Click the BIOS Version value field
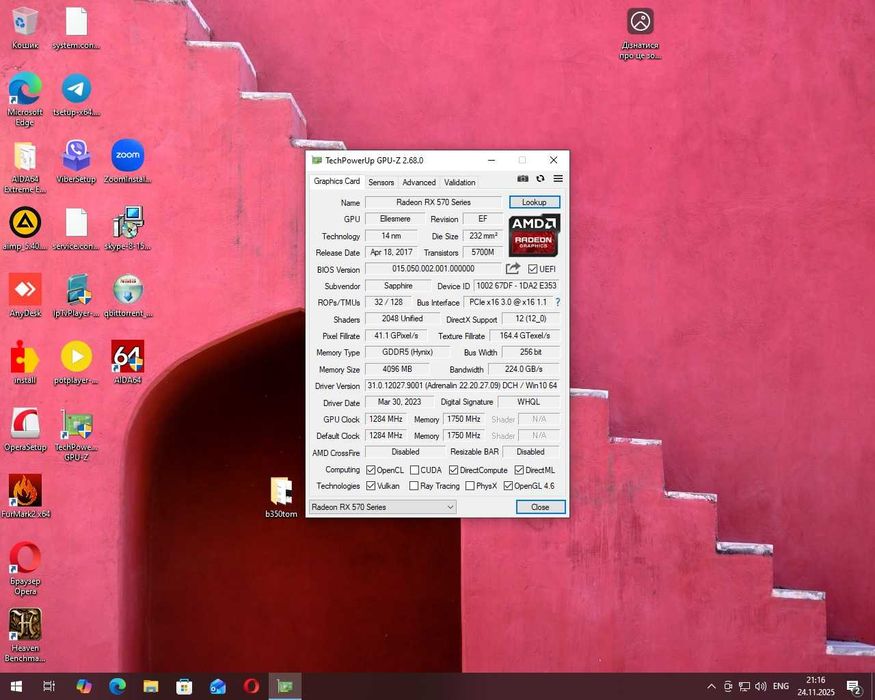This screenshot has width=875, height=700. 433,269
